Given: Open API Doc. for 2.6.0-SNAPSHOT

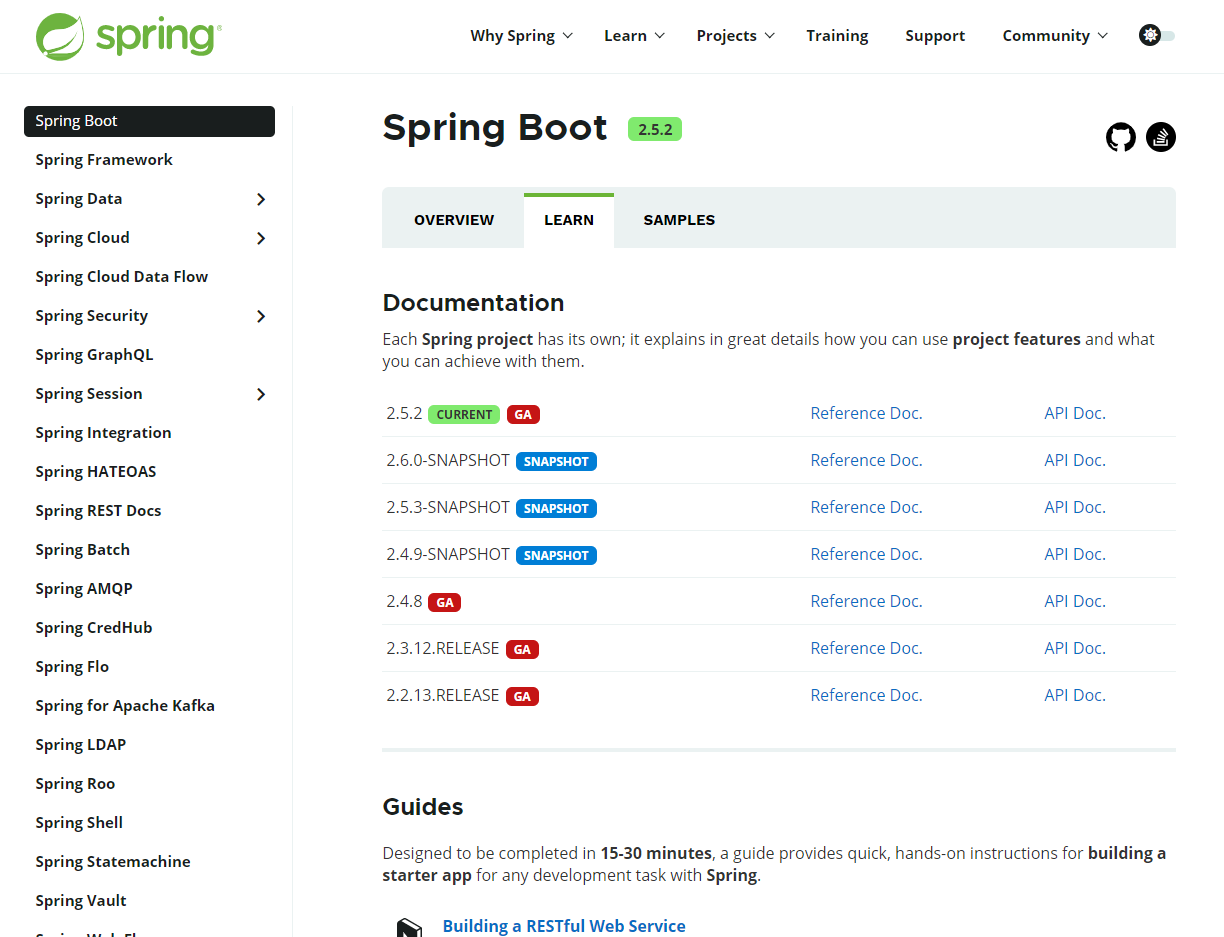Looking at the screenshot, I should pyautogui.click(x=1075, y=460).
